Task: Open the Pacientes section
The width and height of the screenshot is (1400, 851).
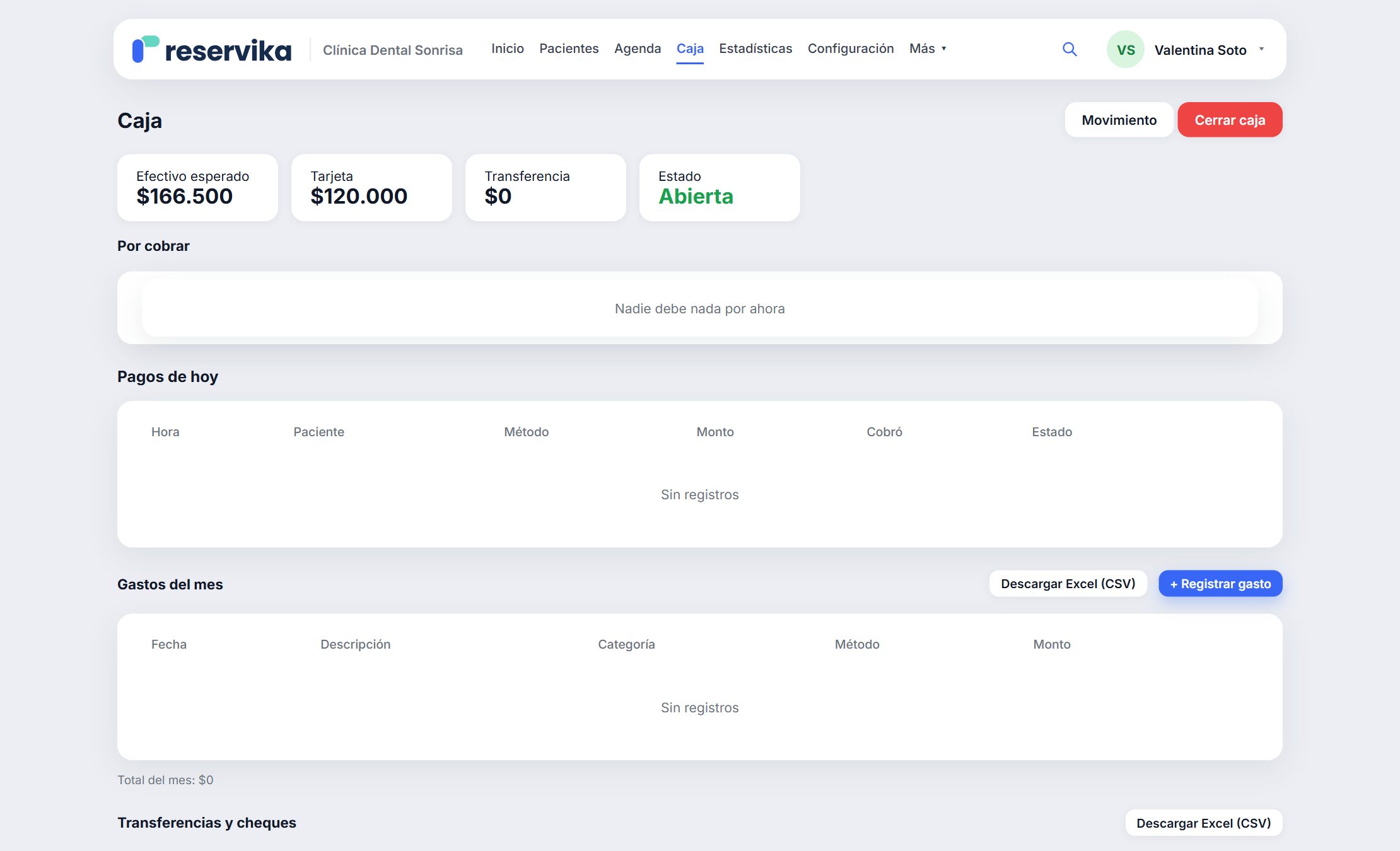Action: (x=569, y=49)
